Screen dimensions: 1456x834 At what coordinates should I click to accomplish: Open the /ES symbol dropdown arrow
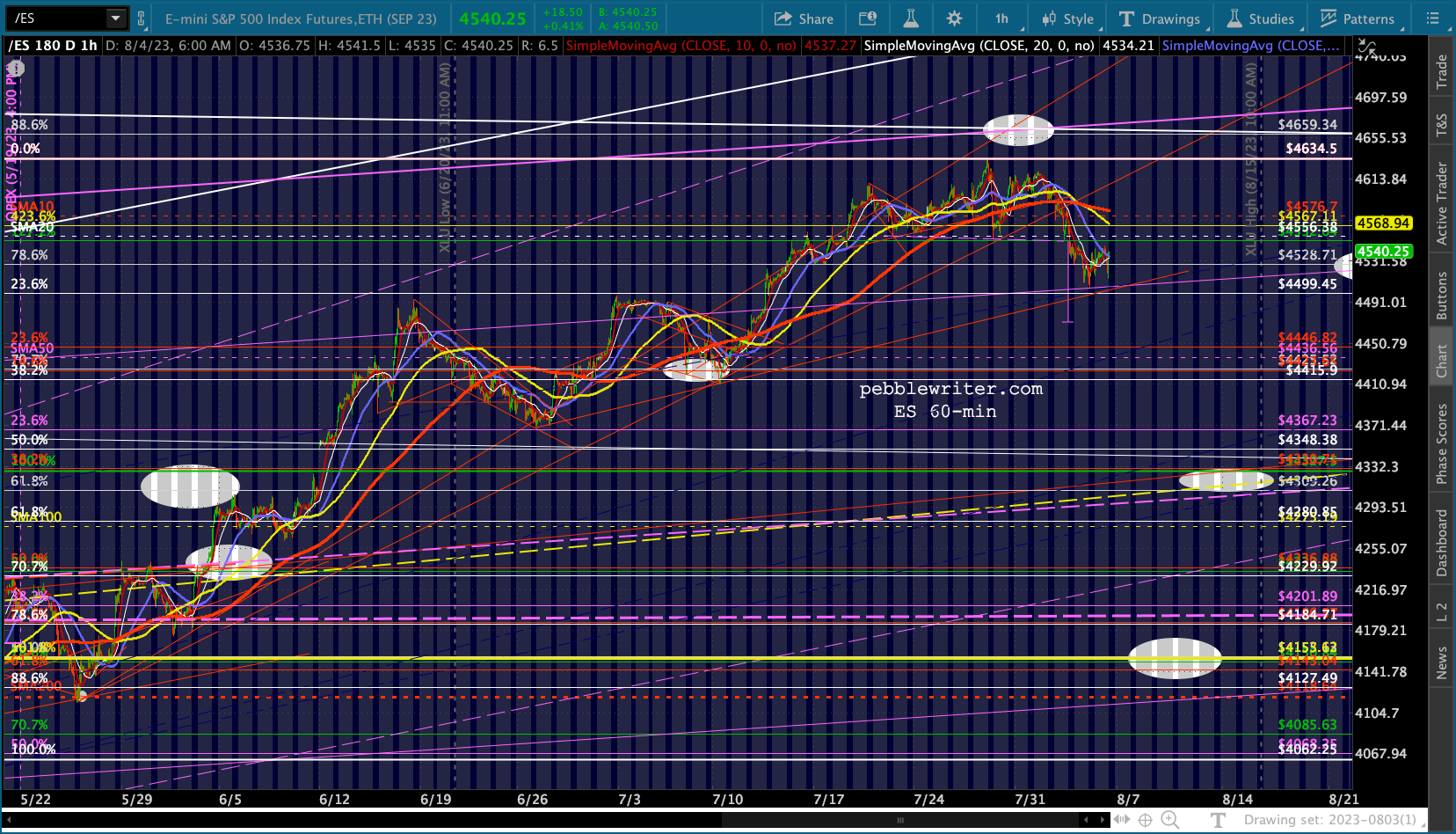[x=116, y=18]
